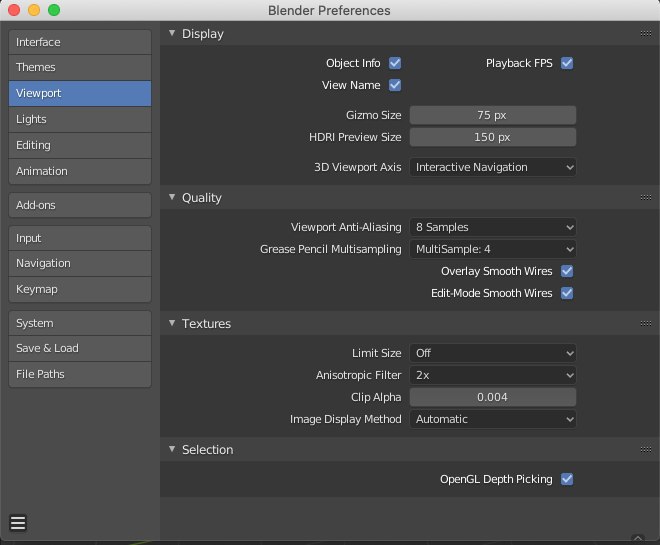Grab the Textures panel drag handle
660x545 pixels.
tap(646, 323)
